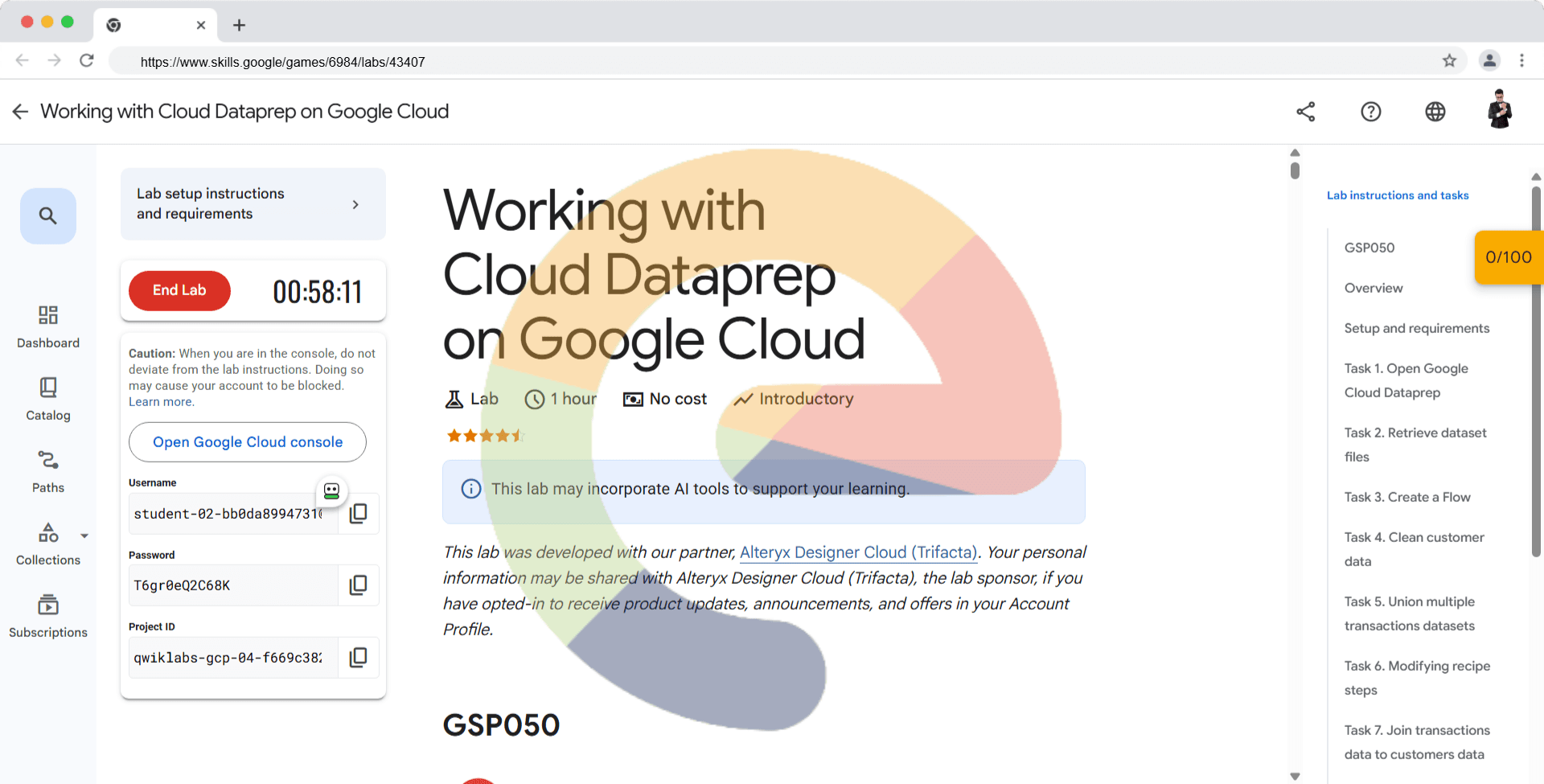Open Collections in sidebar
Image resolution: width=1544 pixels, height=784 pixels.
tap(48, 544)
